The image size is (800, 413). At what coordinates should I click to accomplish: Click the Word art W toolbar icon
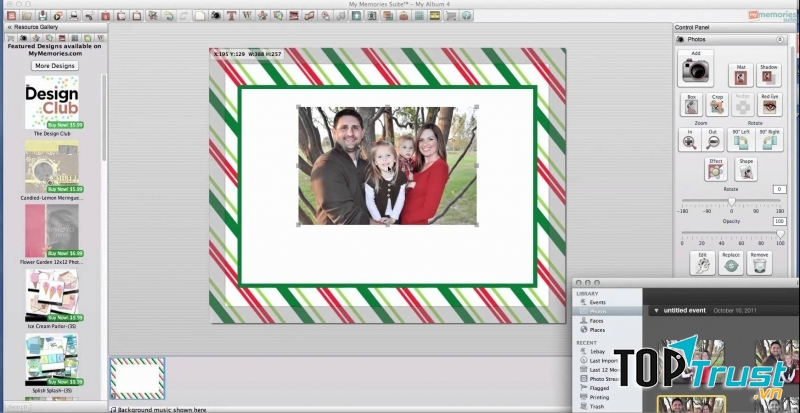pos(247,16)
